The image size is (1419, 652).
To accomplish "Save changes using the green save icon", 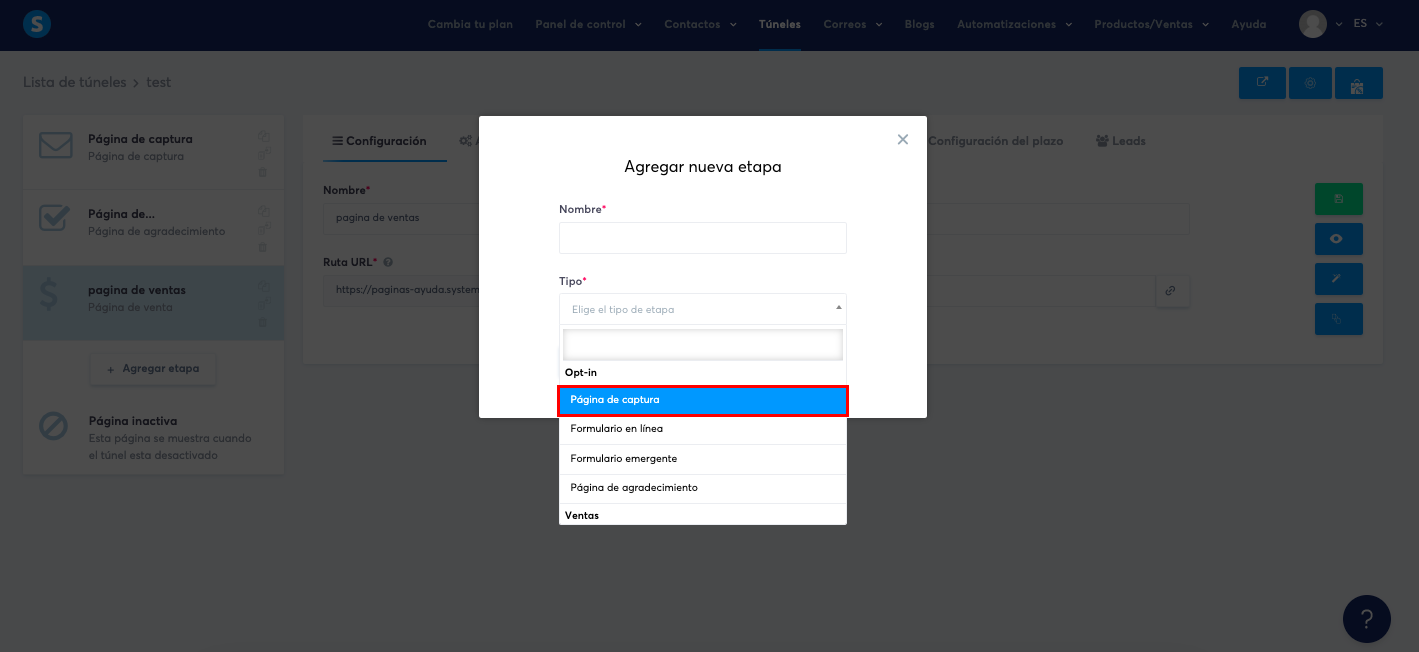I will [1339, 199].
